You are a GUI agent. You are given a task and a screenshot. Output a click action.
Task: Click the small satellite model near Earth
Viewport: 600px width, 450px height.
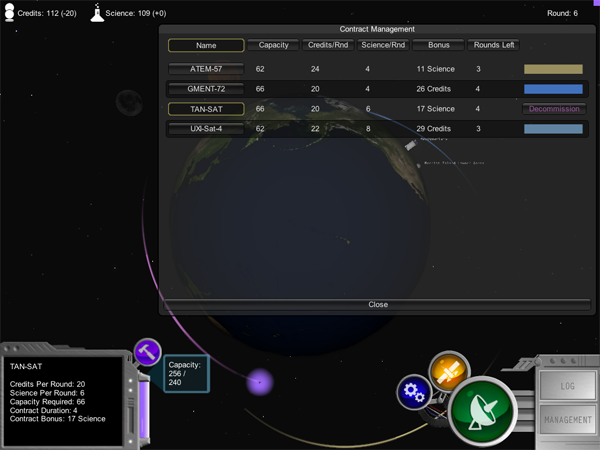coord(410,145)
